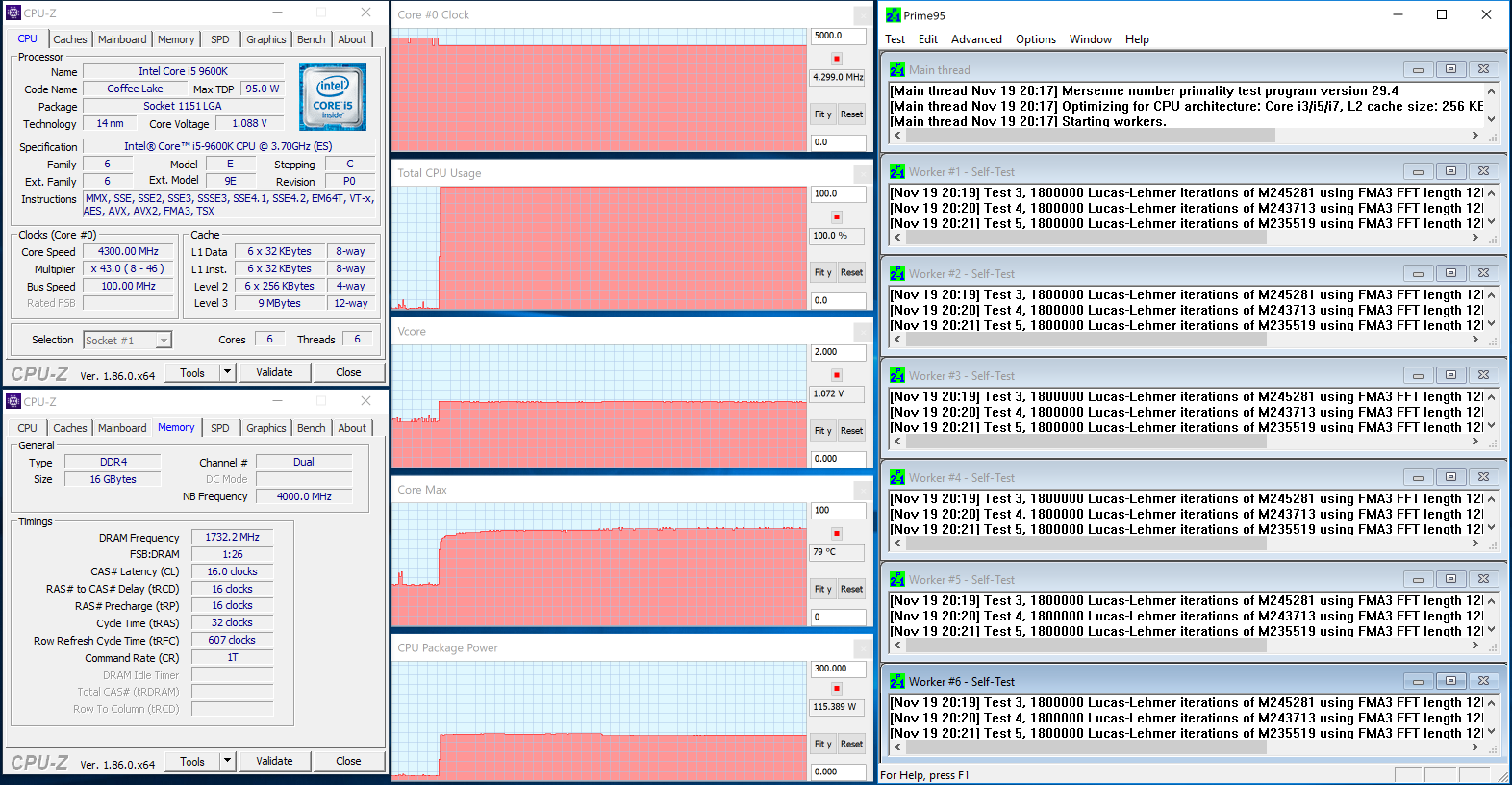Click the Main thread horizontal scrollbar
Screen dimensions: 1512x785
point(1186,136)
